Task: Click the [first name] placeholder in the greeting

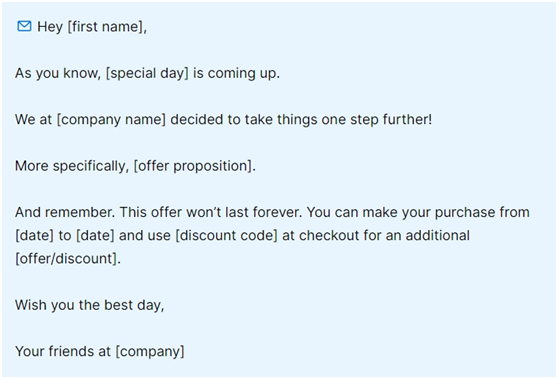Action: coord(106,27)
